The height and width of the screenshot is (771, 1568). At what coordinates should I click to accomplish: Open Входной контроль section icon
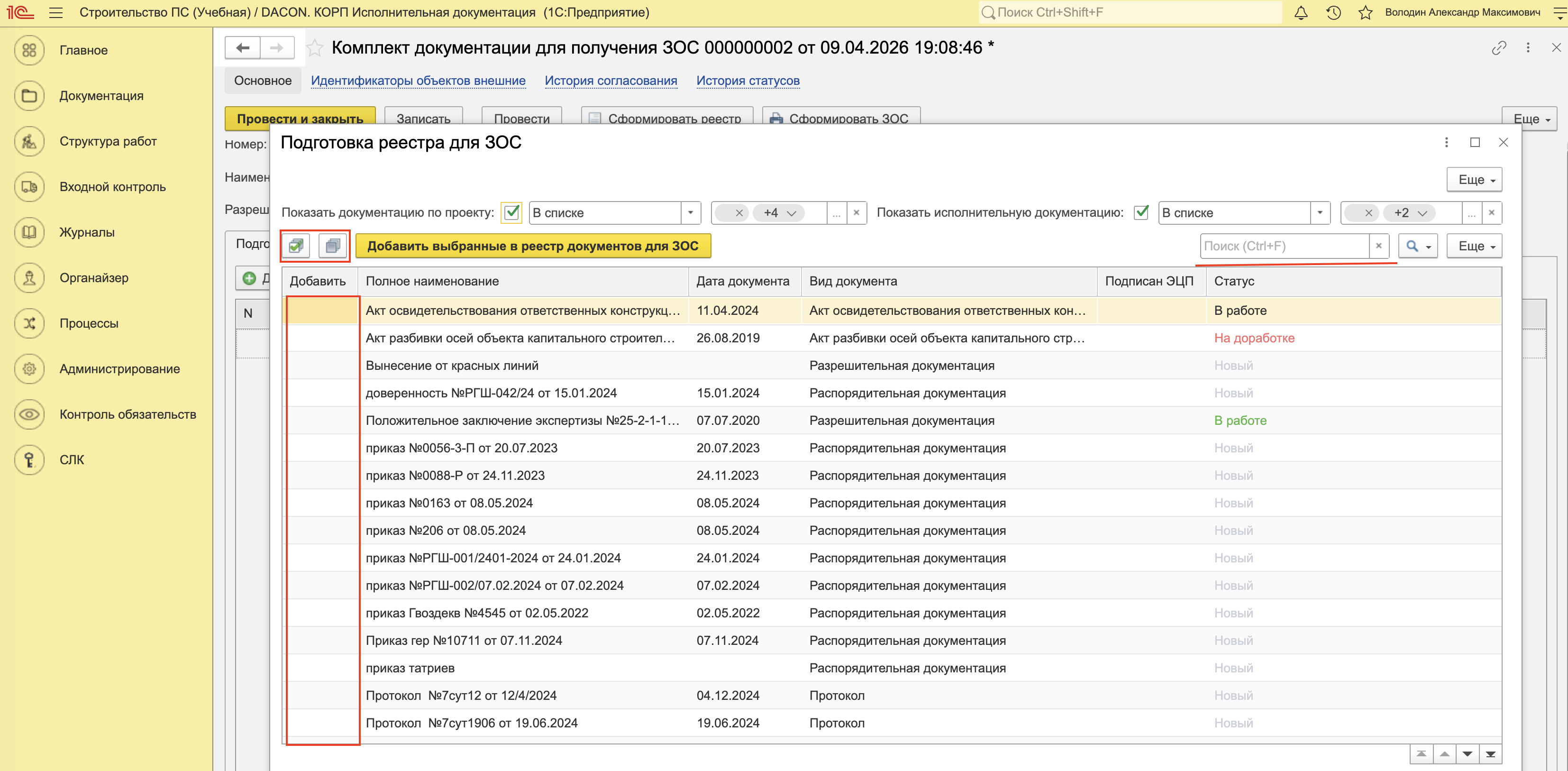pyautogui.click(x=29, y=187)
